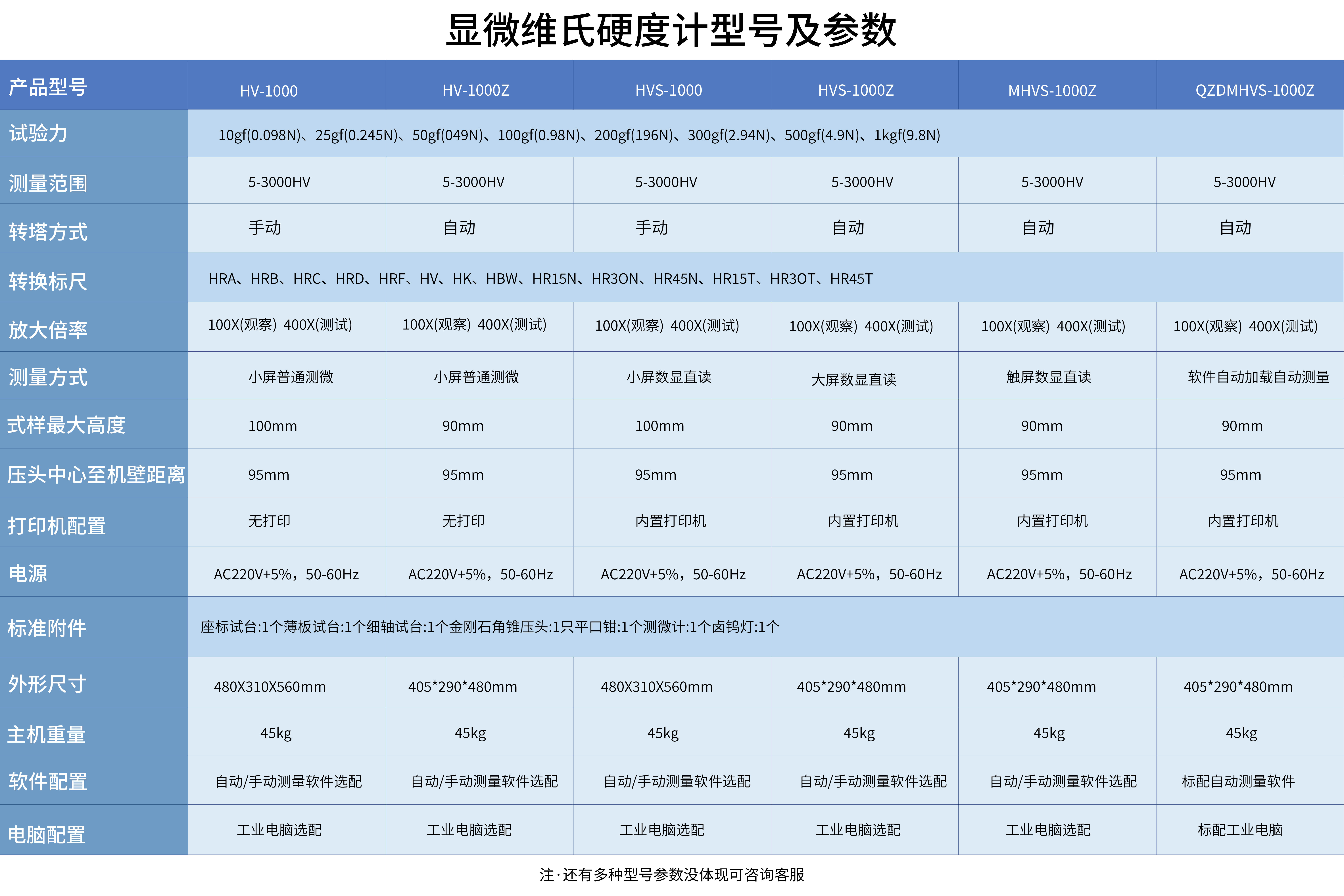The image size is (1344, 896).
Task: Click the footnote 还有多种型号参数没体现可咨询客服
Action: click(x=684, y=875)
